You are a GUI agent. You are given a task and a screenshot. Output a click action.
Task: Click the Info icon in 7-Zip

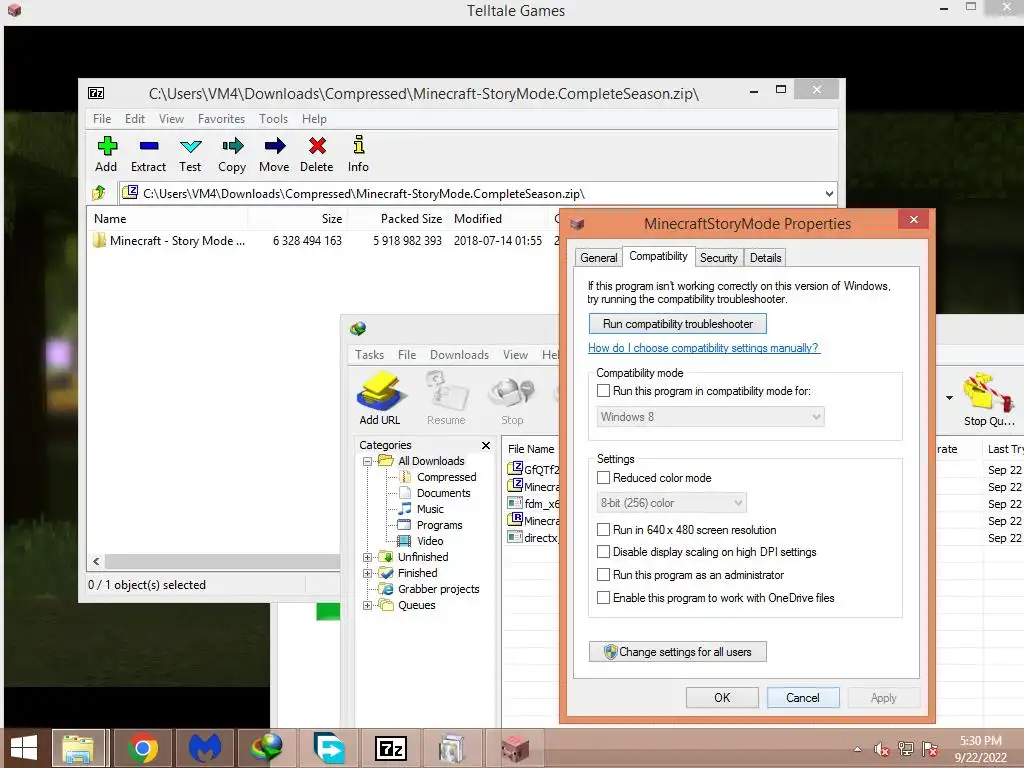(x=359, y=144)
